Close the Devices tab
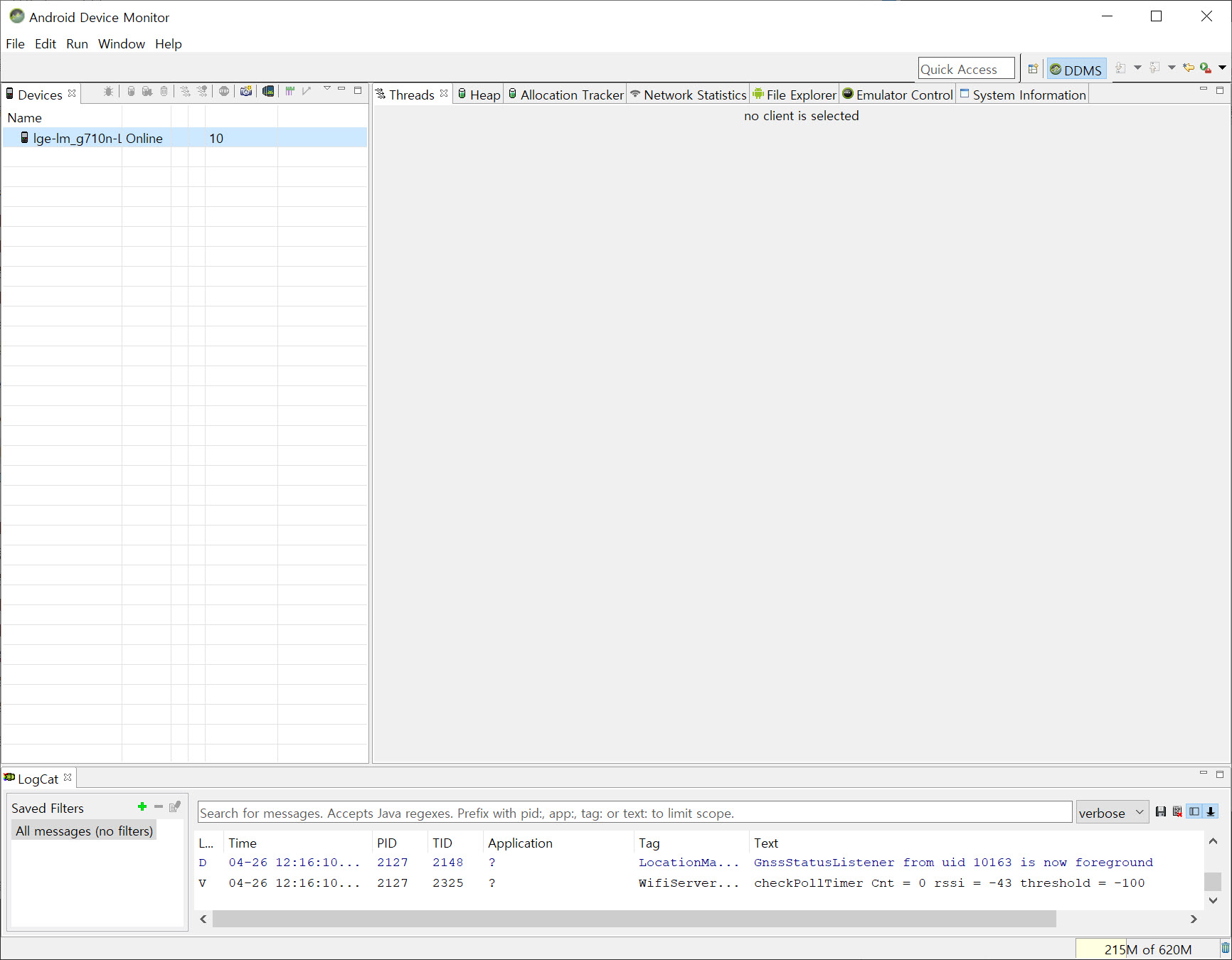The width and height of the screenshot is (1232, 960). [72, 93]
